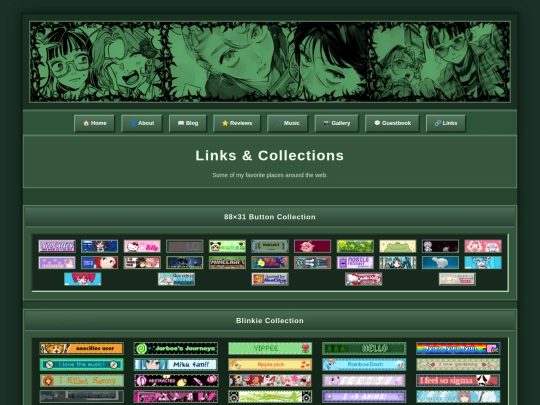The height and width of the screenshot is (405, 540).
Task: Click the yellow flowers 88x31 button
Action: (x=355, y=246)
